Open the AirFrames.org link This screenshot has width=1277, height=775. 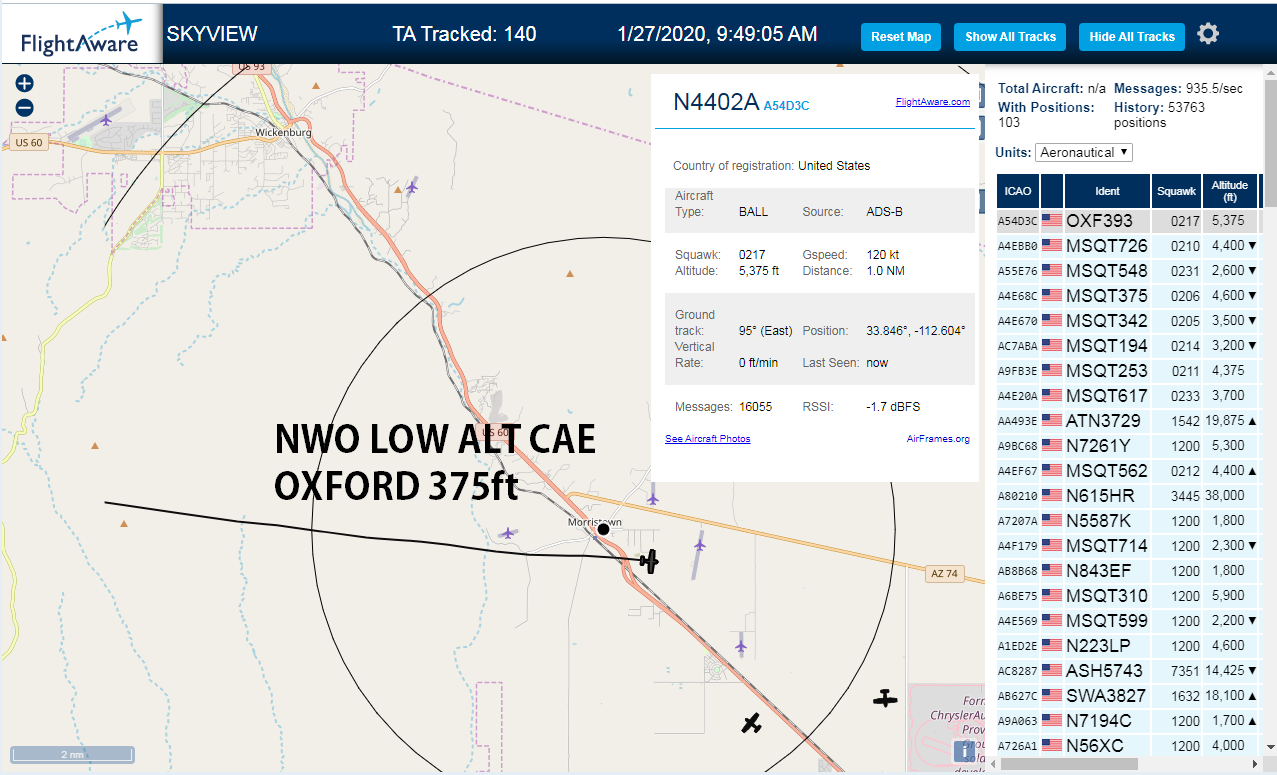pyautogui.click(x=938, y=439)
